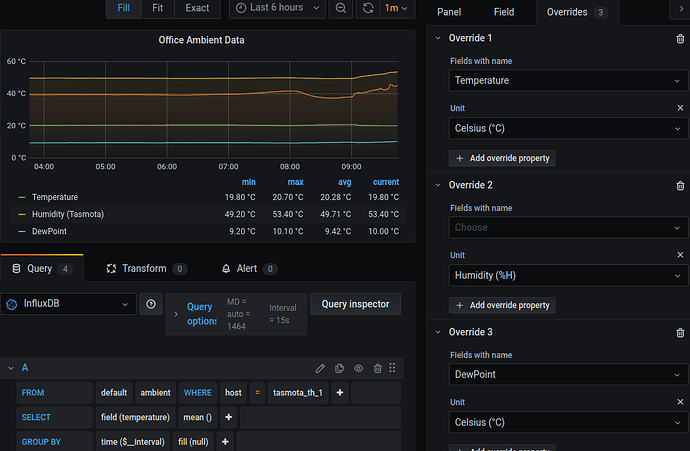
Task: Collapse query A row
Action: tap(11, 368)
